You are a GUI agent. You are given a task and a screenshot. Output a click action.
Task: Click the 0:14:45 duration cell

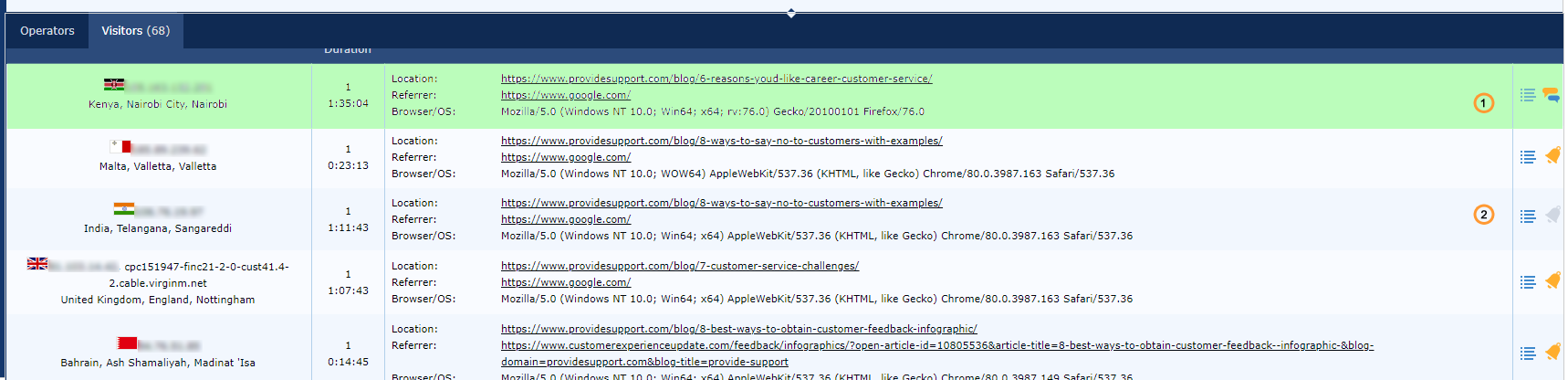pos(348,362)
